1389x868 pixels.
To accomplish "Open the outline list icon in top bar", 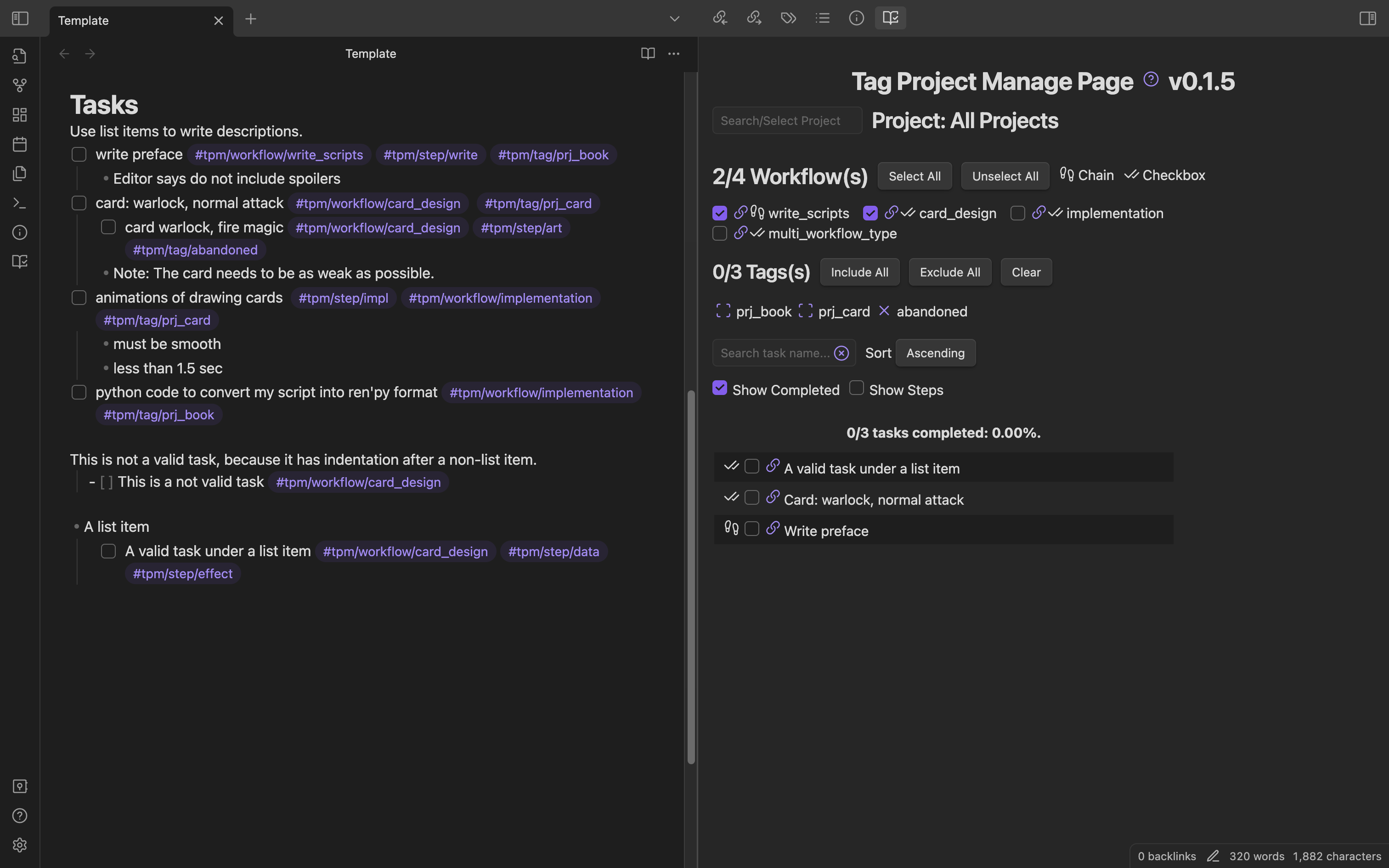I will coord(822,18).
